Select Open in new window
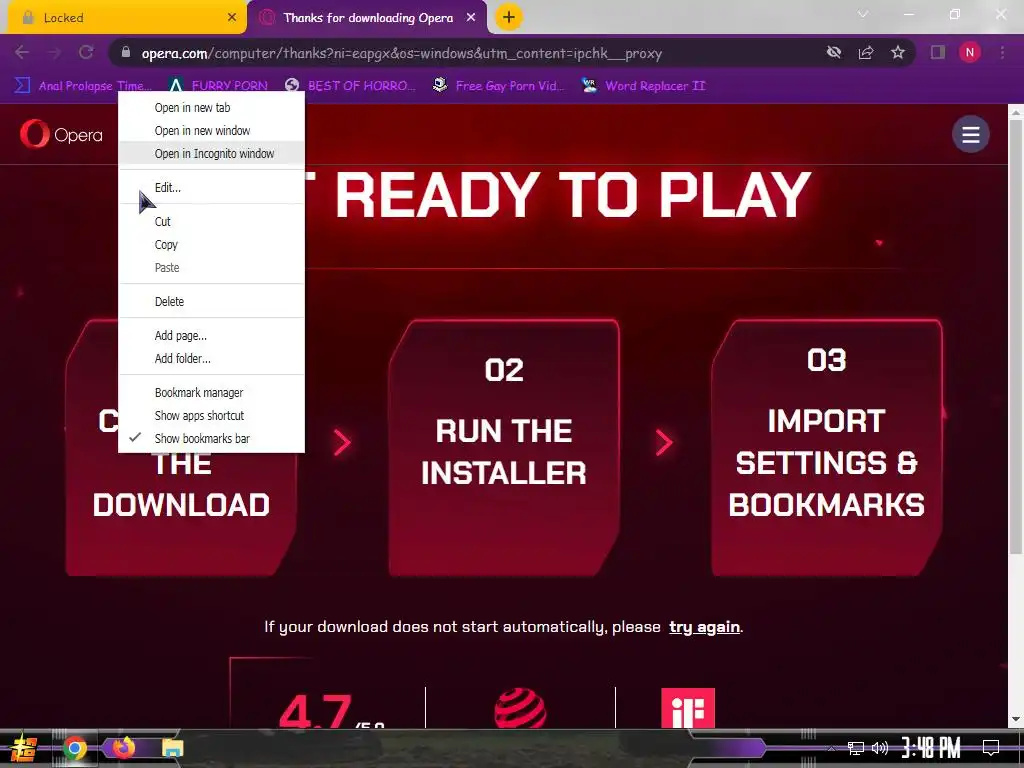Screen dimensions: 1024x768 211,131
